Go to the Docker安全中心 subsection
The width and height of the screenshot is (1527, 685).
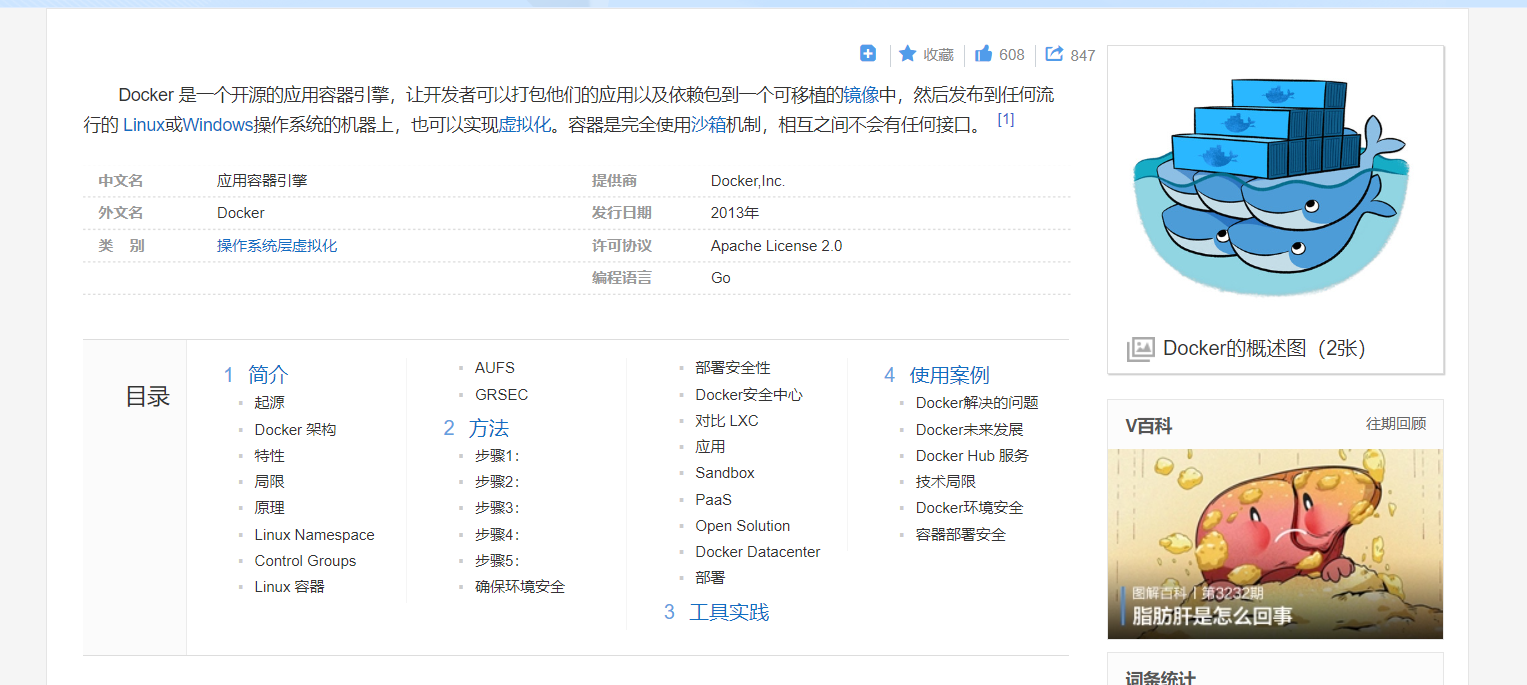point(749,394)
